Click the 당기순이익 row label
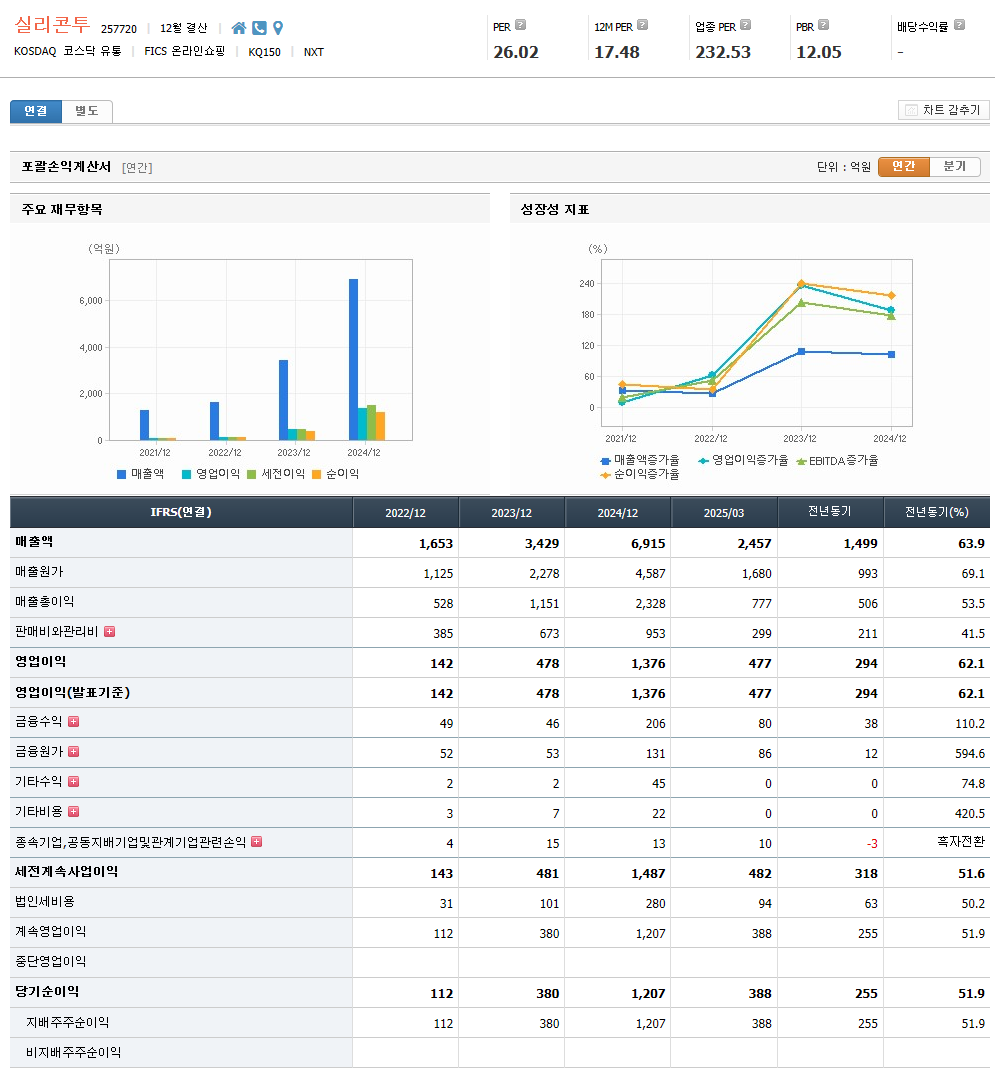 tap(47, 992)
